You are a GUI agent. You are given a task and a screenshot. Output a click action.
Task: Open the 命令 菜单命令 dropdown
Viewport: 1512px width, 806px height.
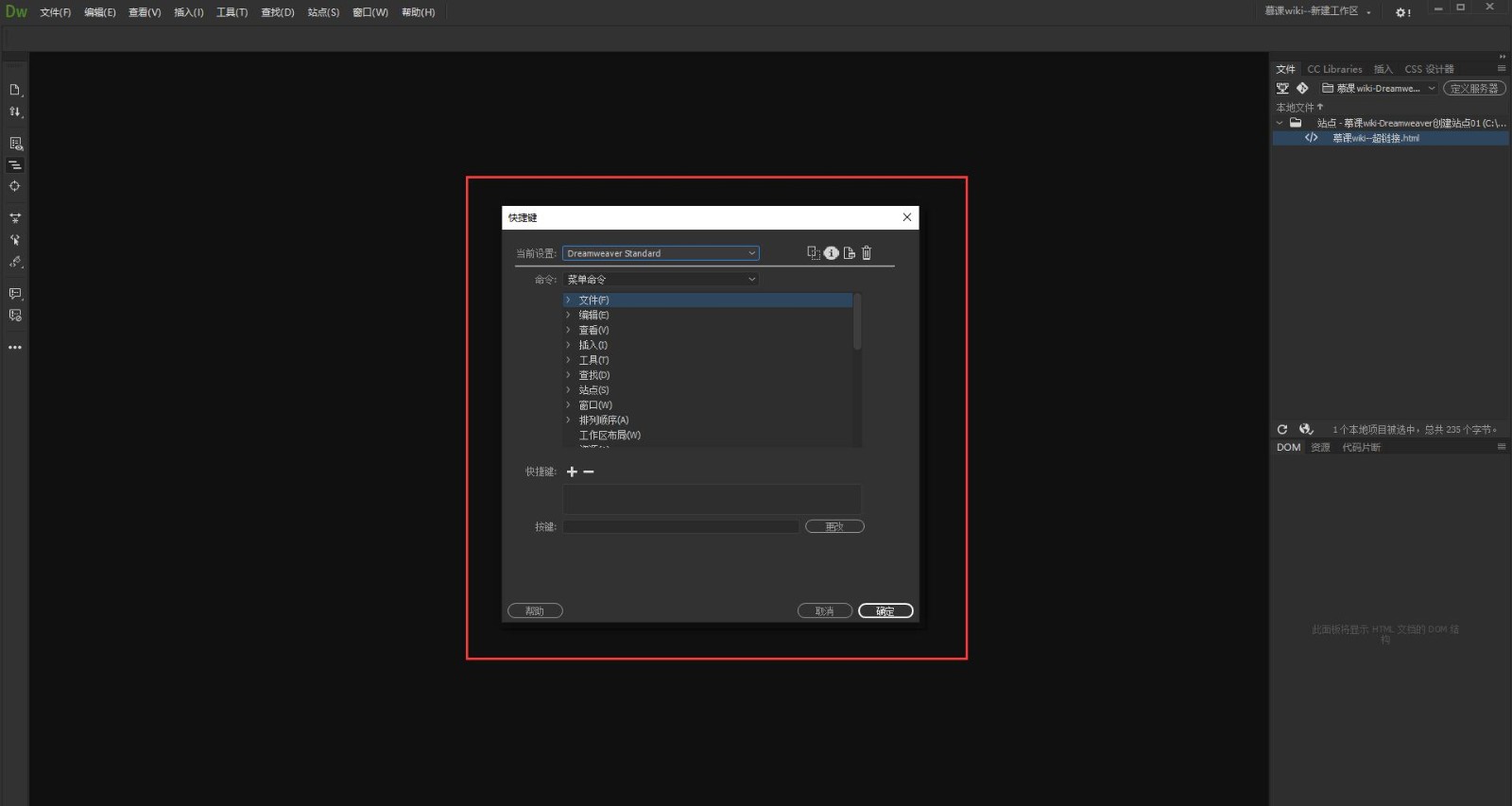[661, 280]
